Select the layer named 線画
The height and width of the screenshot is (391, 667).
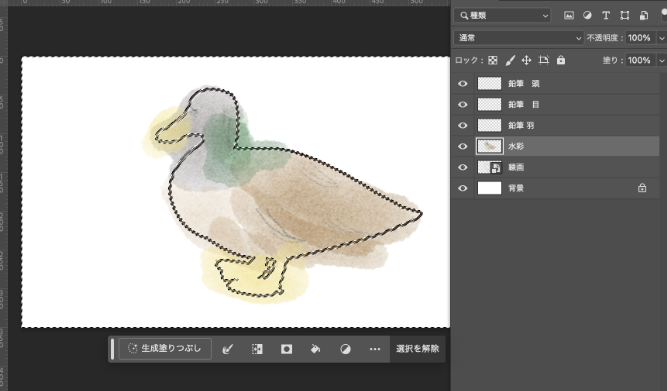[516, 168]
